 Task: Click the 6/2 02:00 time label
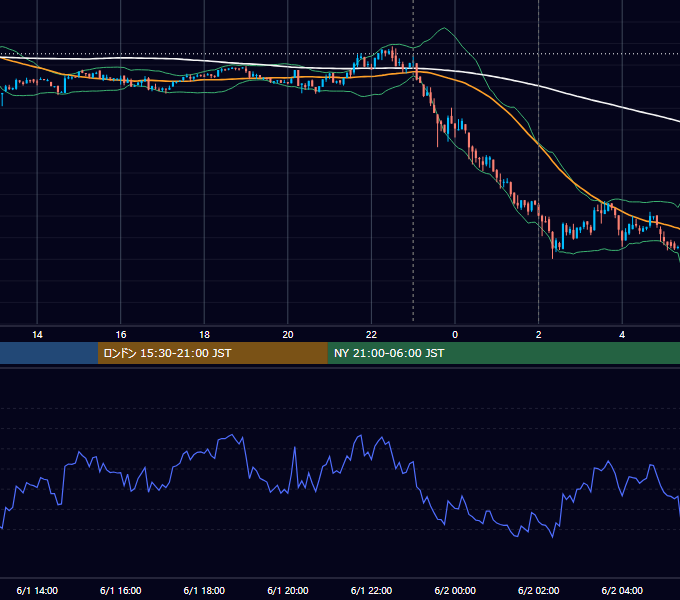click(x=539, y=590)
